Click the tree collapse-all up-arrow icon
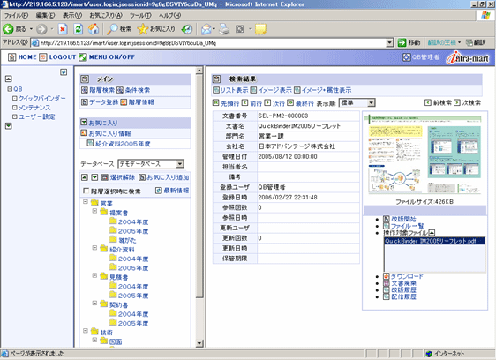Screen dimensions: 496x360 coord(85,178)
